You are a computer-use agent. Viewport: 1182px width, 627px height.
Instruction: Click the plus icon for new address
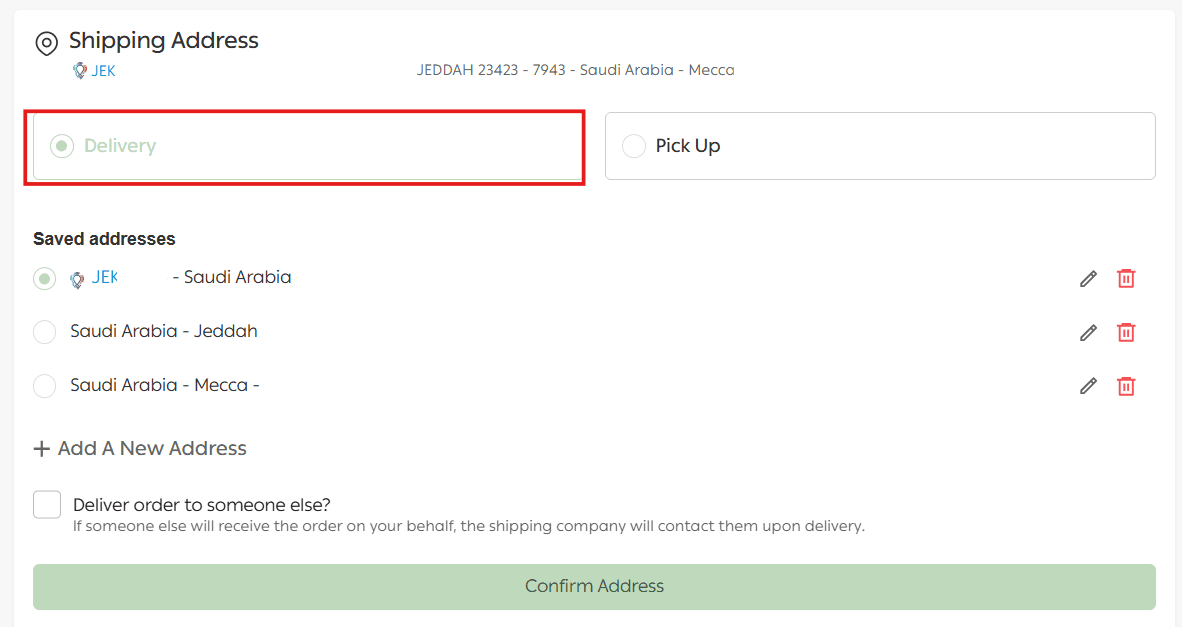[x=41, y=449]
